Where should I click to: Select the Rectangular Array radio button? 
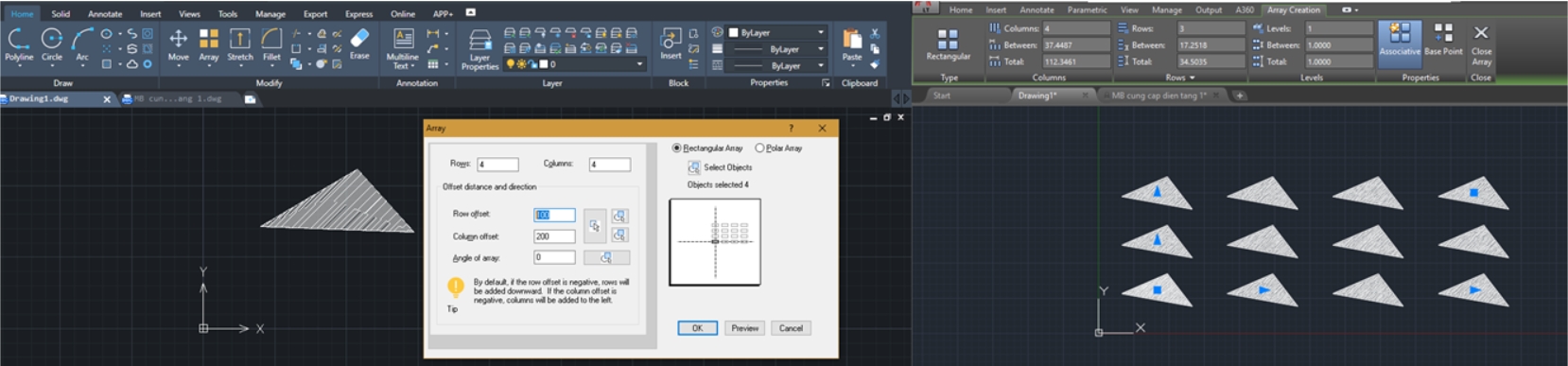click(x=676, y=148)
